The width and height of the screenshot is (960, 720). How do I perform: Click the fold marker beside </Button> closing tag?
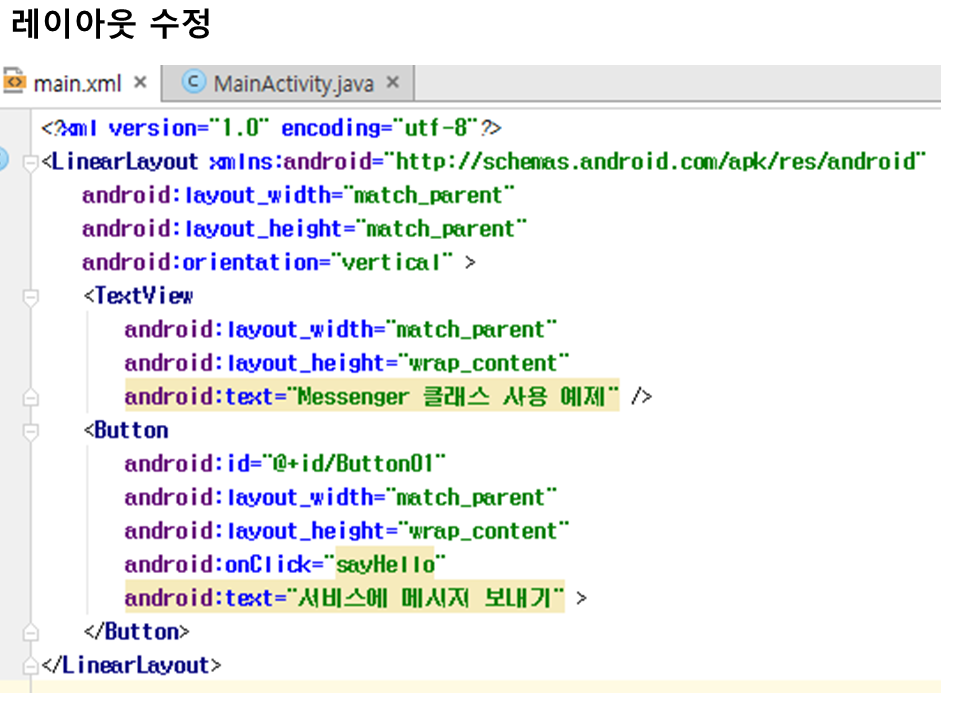(32, 632)
